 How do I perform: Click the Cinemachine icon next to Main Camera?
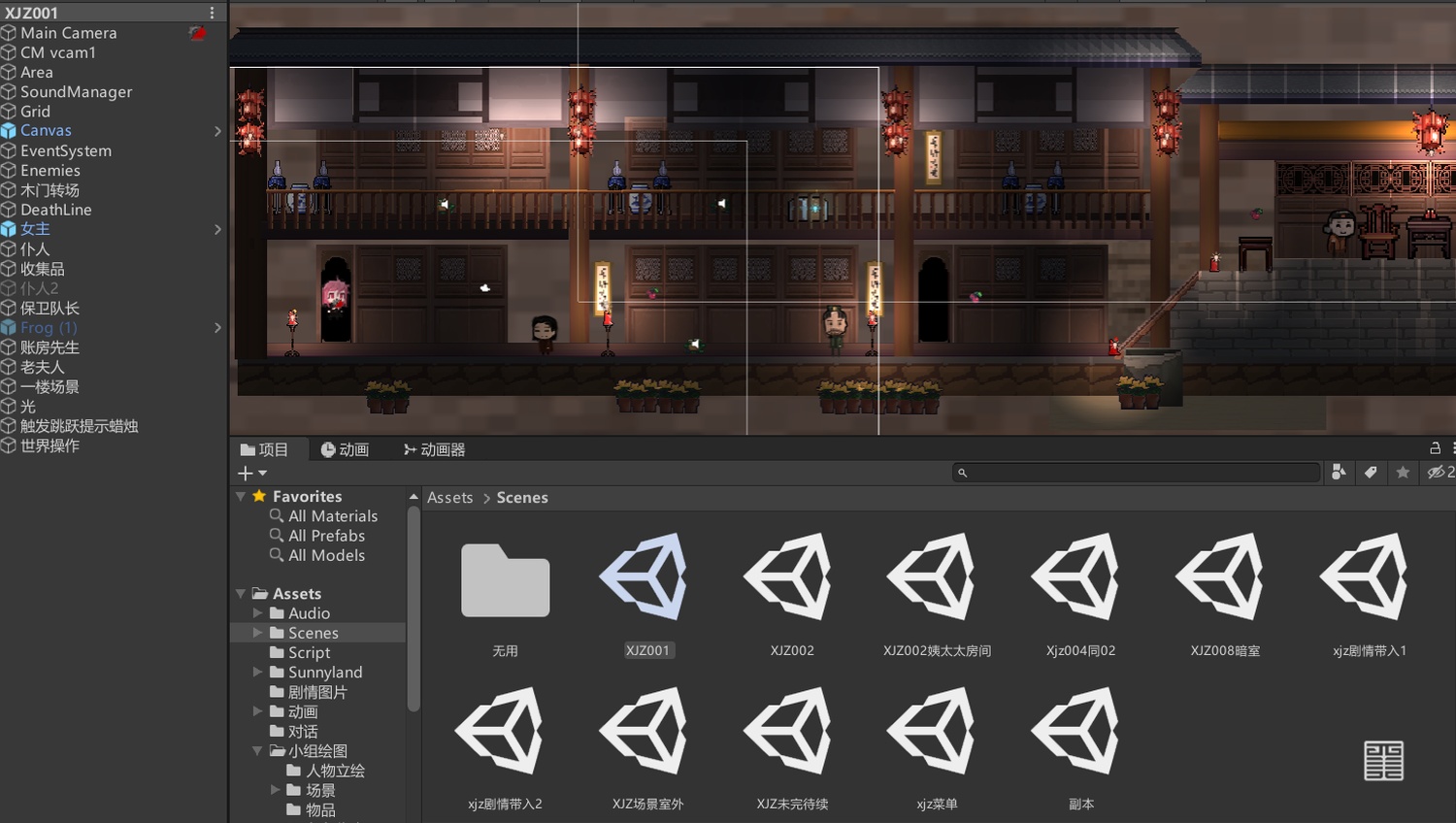[x=198, y=33]
